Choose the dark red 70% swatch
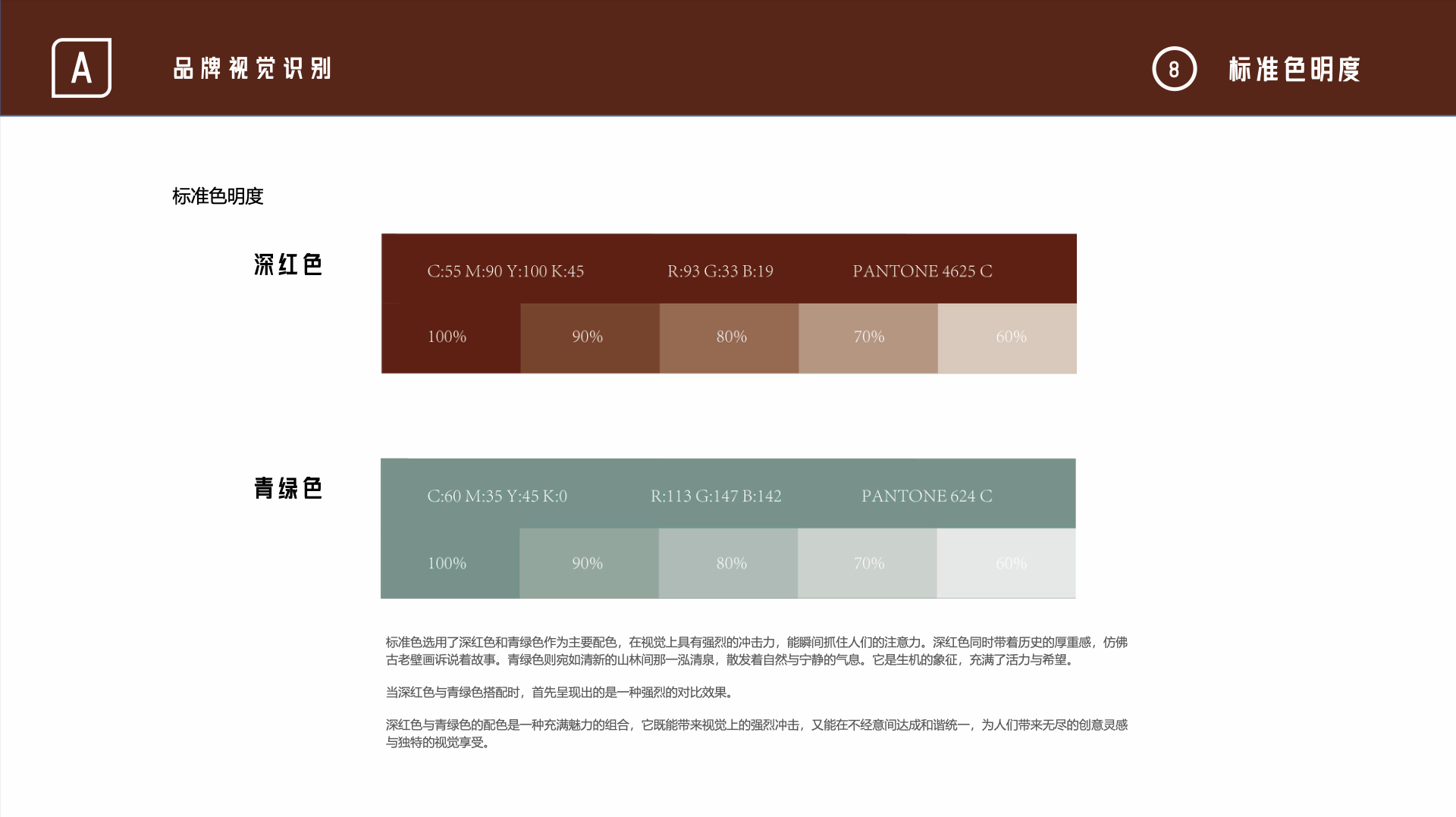Viewport: 1456px width, 817px height. [868, 338]
